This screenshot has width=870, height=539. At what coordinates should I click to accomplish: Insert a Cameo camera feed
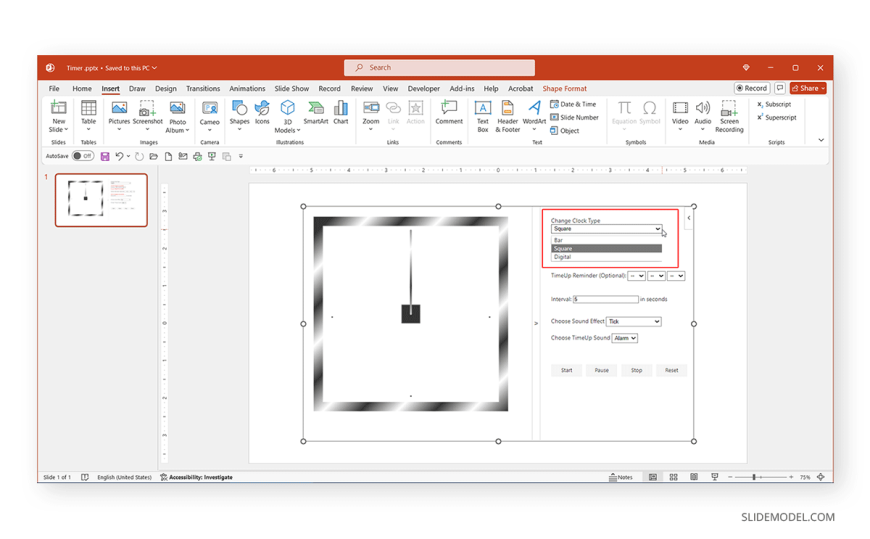coord(209,116)
